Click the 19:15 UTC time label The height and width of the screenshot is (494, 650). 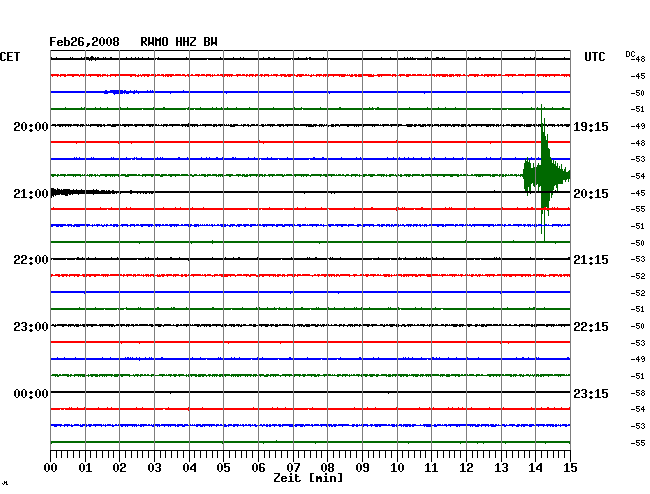(x=591, y=126)
